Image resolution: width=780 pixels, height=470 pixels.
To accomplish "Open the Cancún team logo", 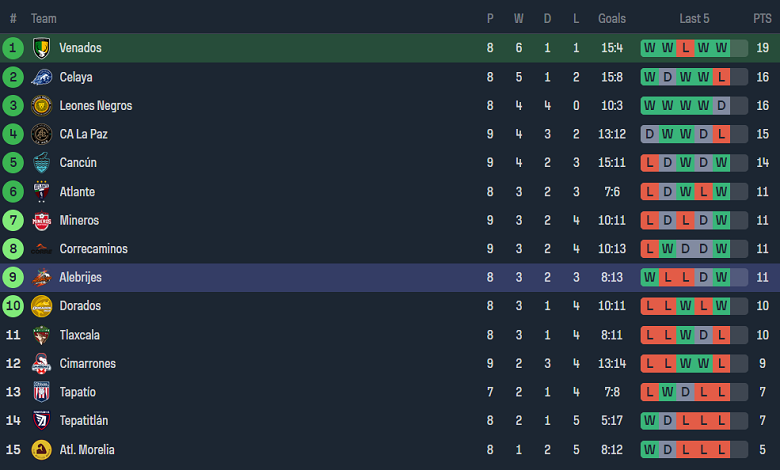I will click(42, 163).
